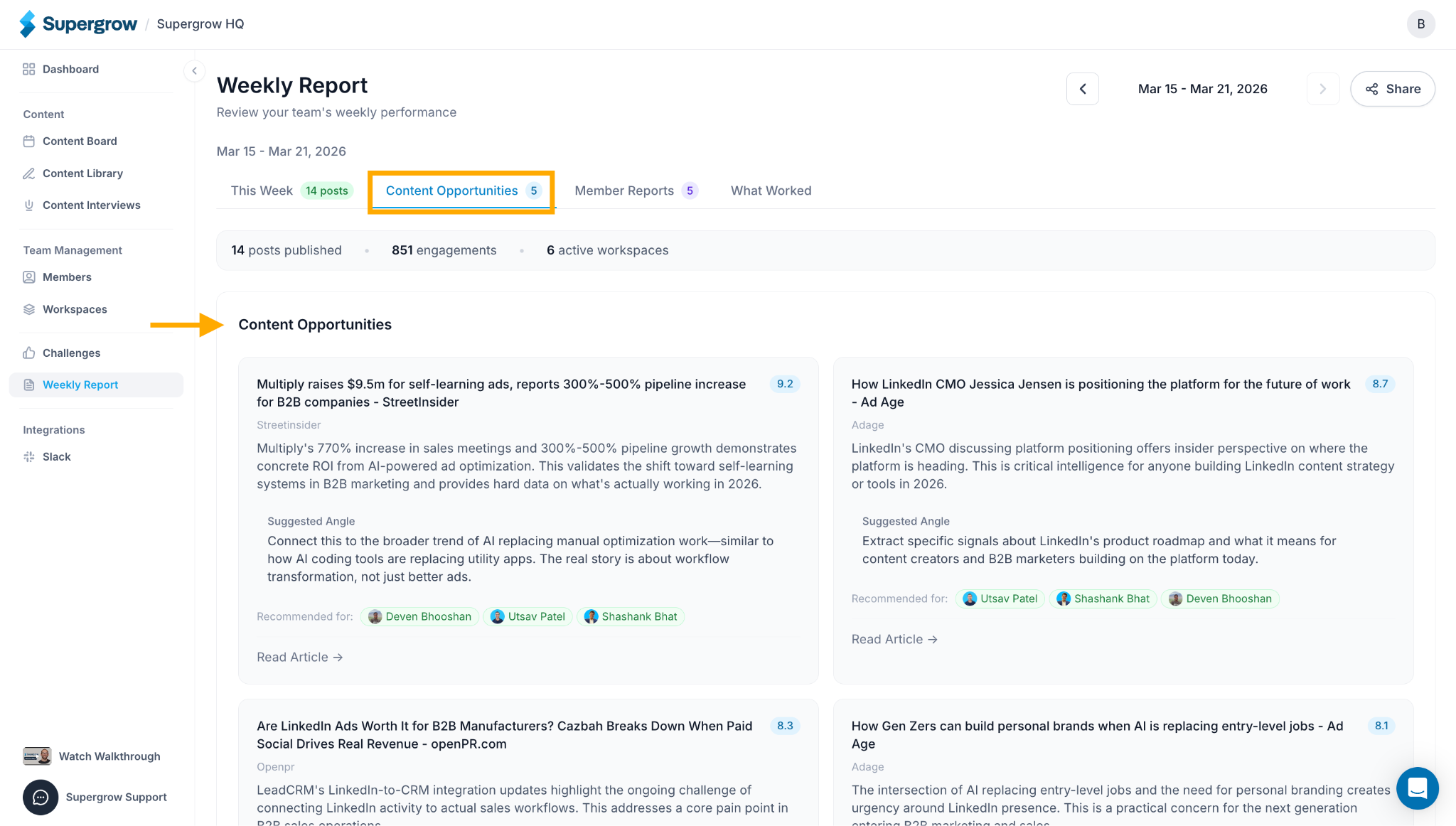Click the 8.3 score badge
The image size is (1456, 826).
(x=785, y=726)
